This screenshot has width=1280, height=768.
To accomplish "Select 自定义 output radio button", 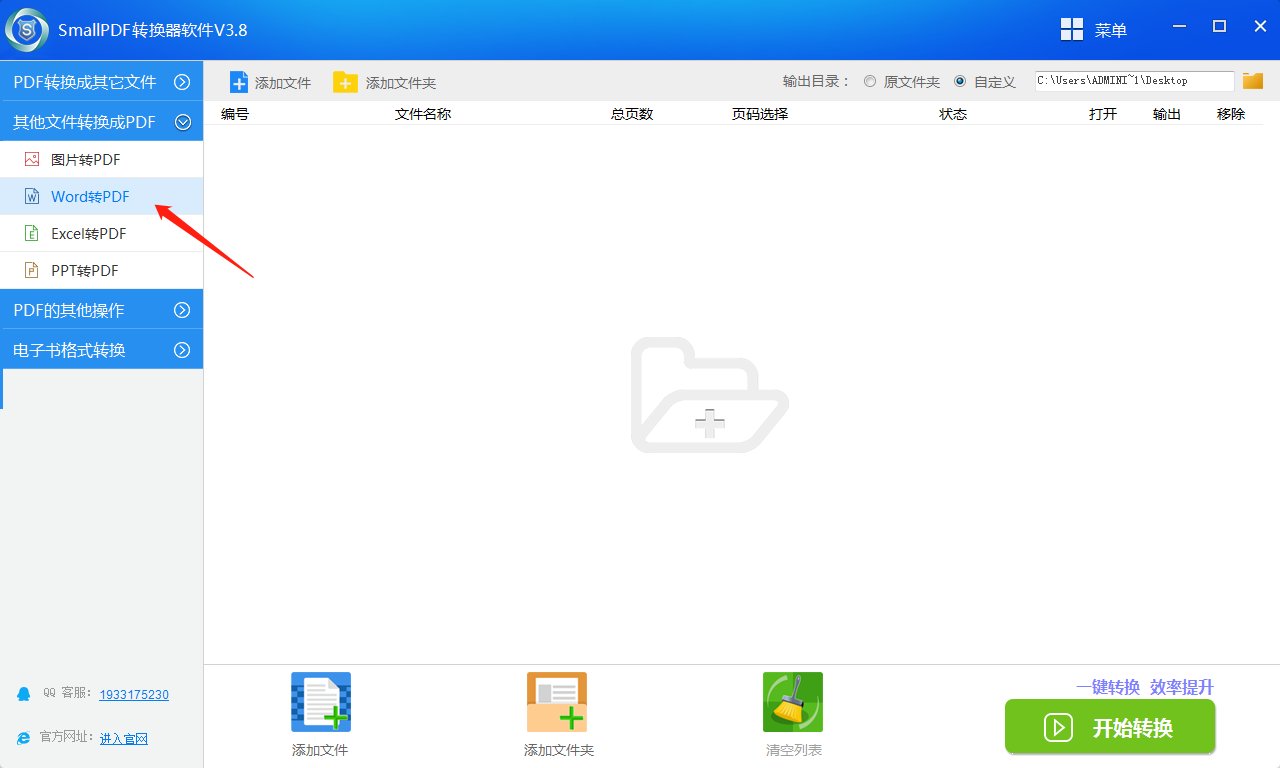I will pyautogui.click(x=960, y=81).
